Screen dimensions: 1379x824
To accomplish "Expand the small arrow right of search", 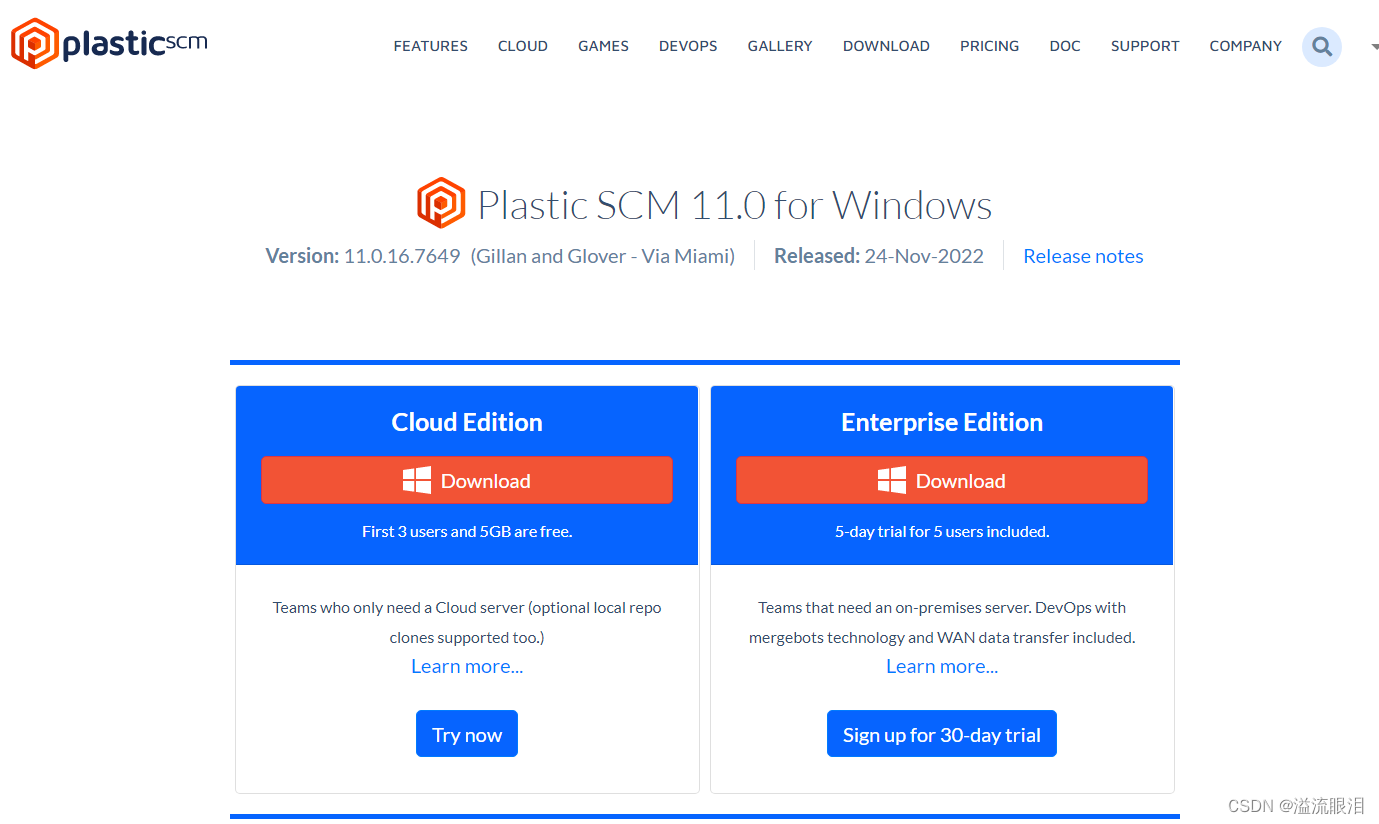I will point(1374,47).
